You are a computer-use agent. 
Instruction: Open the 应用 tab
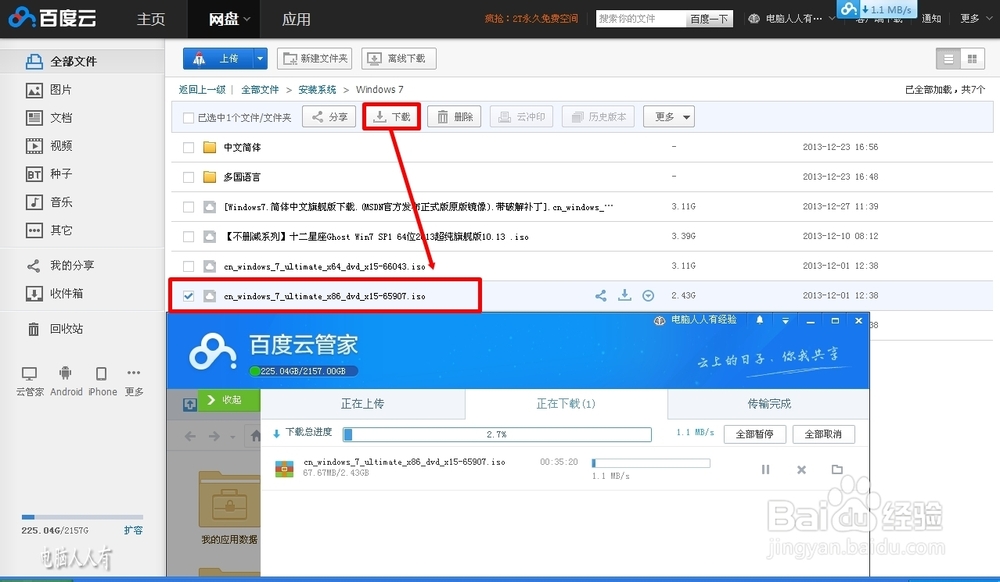[296, 19]
